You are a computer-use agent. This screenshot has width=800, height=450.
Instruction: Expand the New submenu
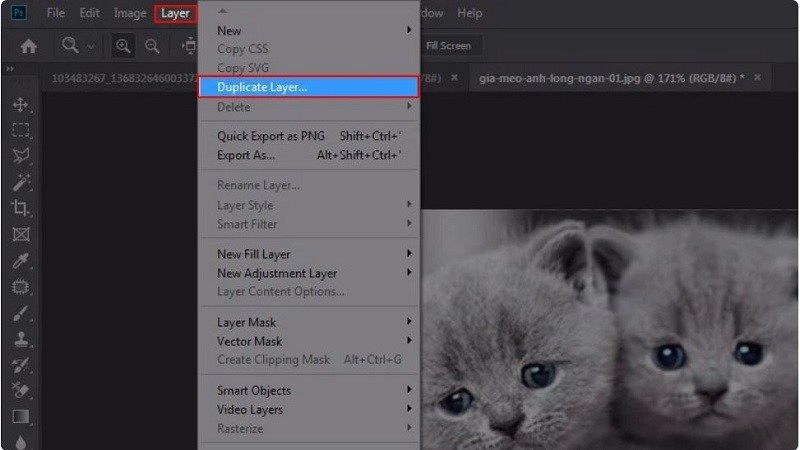coord(309,31)
